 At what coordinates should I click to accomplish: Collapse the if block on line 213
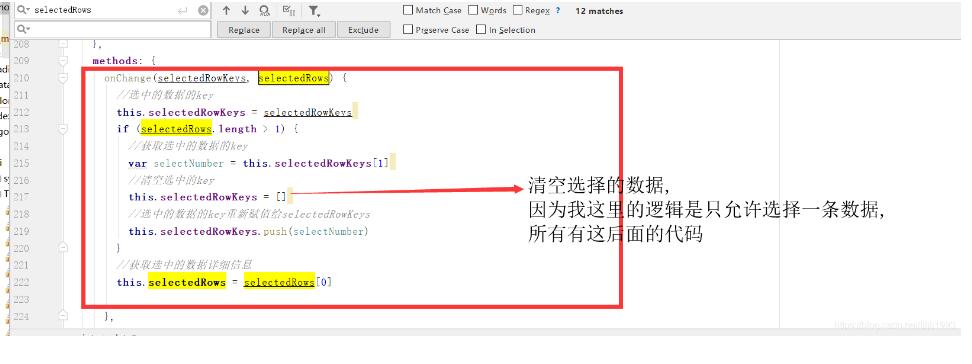[x=63, y=129]
